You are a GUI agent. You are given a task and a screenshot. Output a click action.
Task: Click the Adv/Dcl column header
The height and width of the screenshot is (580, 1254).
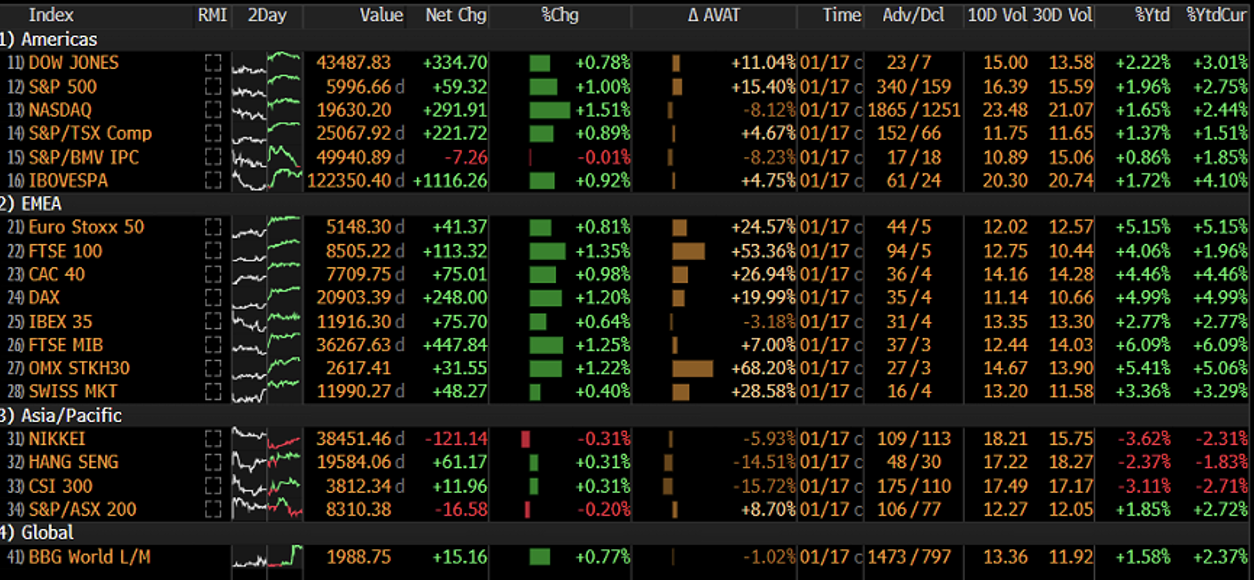pyautogui.click(x=911, y=15)
